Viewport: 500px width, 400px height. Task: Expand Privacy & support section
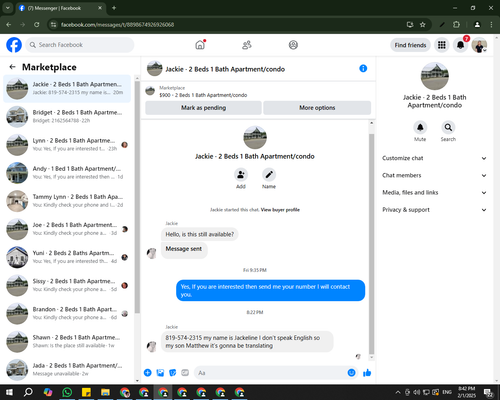pos(434,210)
